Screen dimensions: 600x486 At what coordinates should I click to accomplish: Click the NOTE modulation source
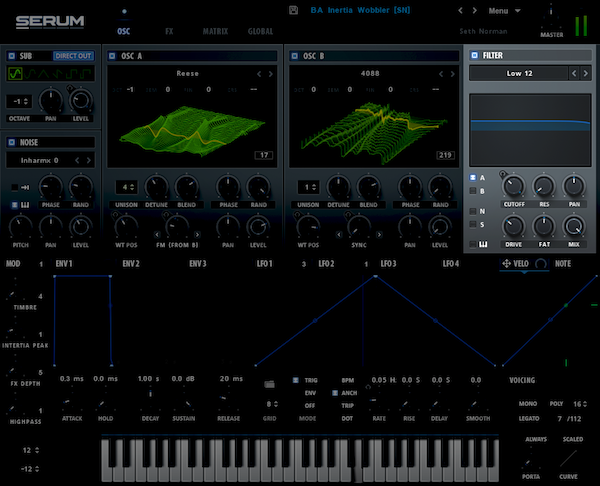pyautogui.click(x=563, y=264)
